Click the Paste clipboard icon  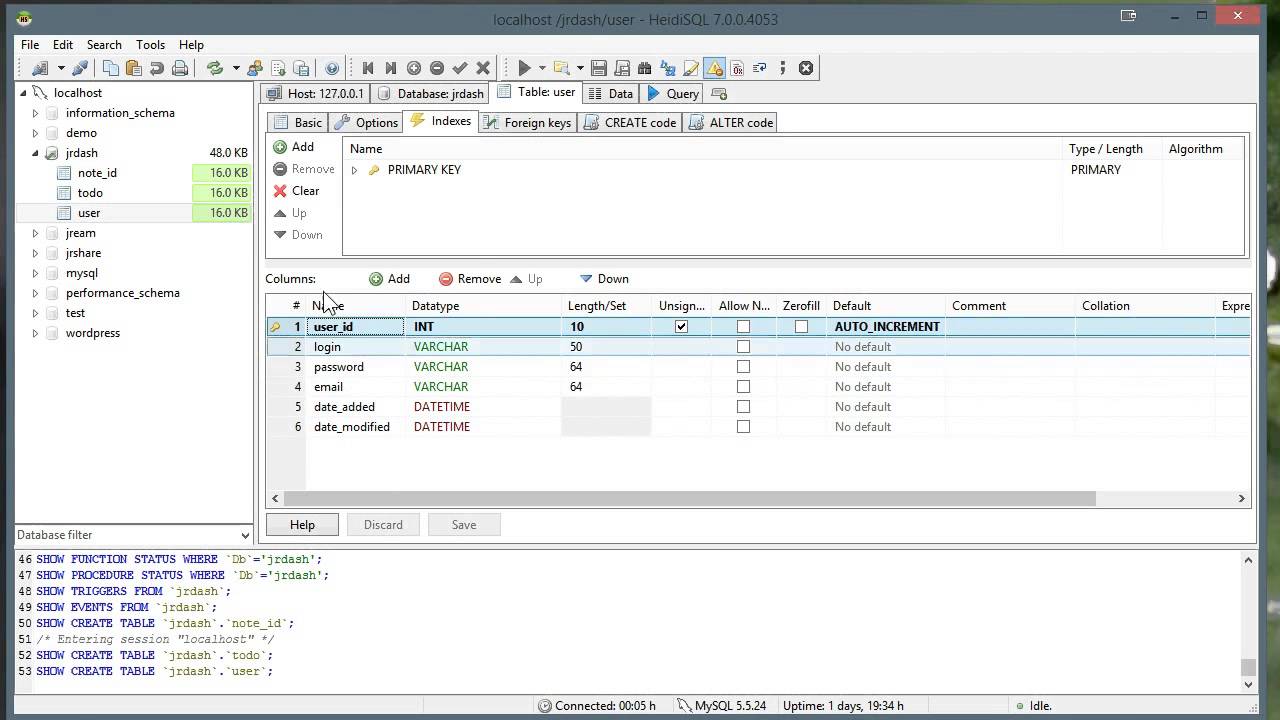pyautogui.click(x=133, y=68)
